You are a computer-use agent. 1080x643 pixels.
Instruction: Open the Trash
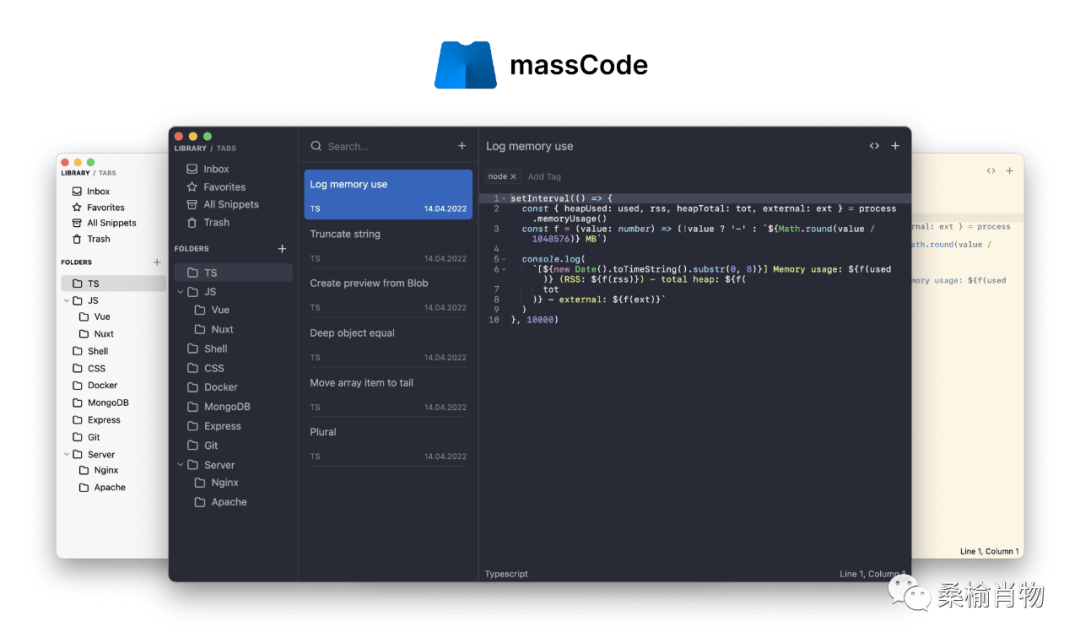point(215,222)
